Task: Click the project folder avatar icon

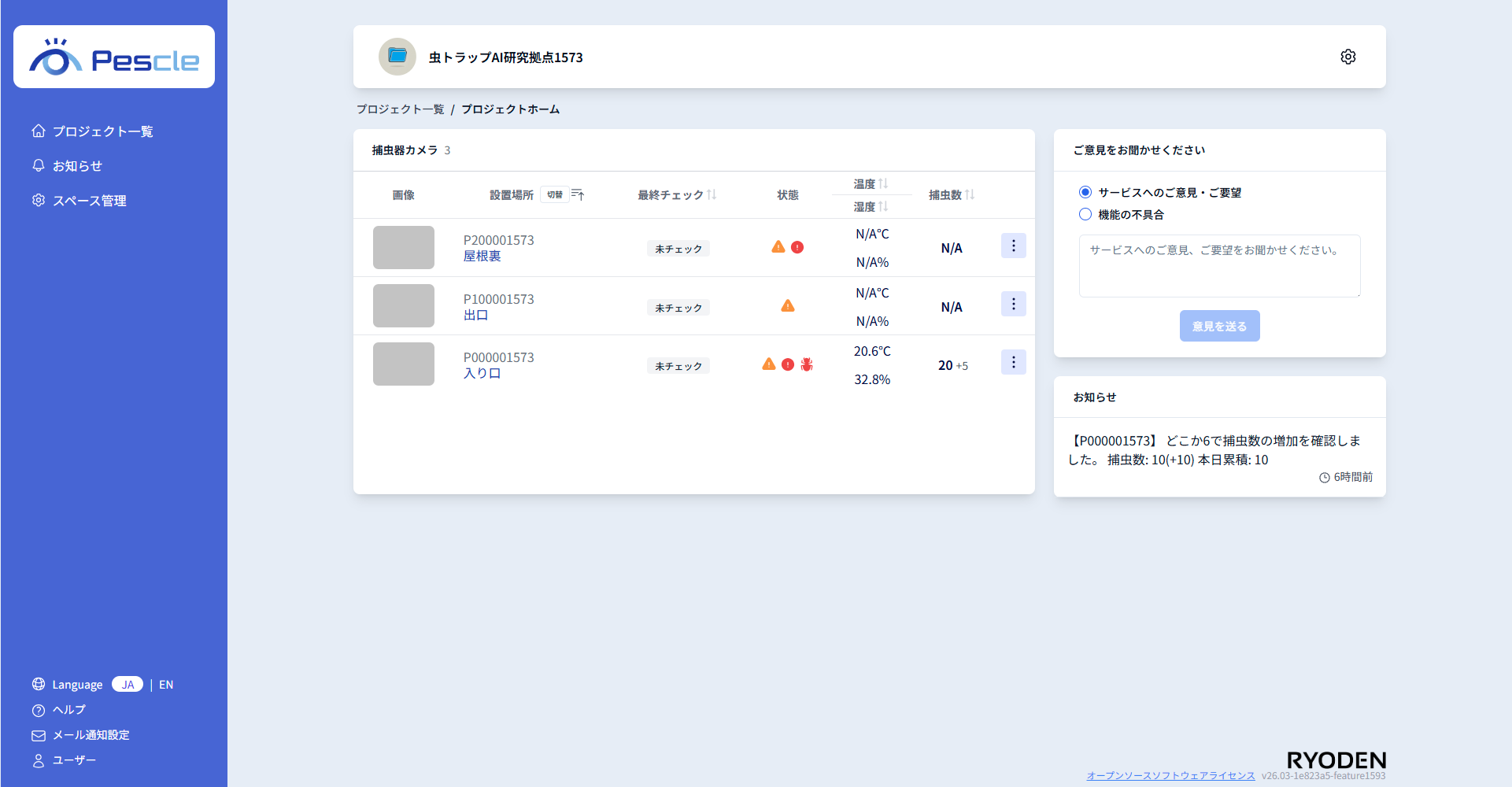Action: [x=397, y=57]
